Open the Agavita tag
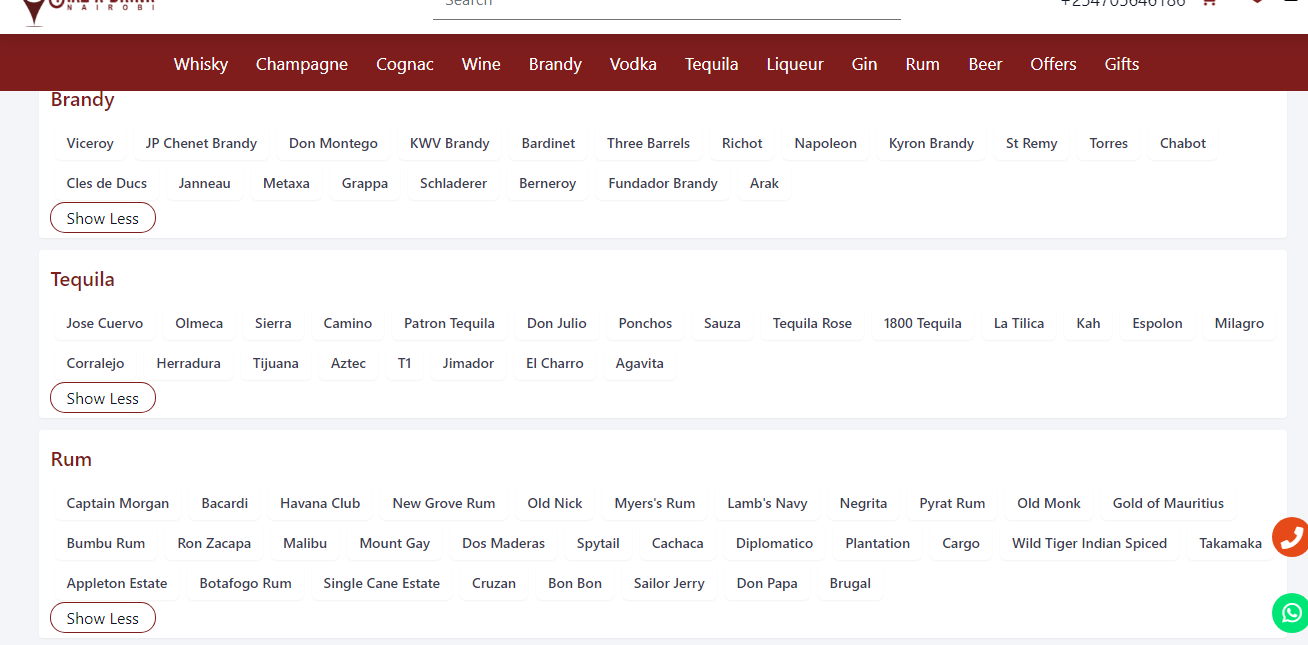This screenshot has width=1308, height=645. click(x=639, y=363)
